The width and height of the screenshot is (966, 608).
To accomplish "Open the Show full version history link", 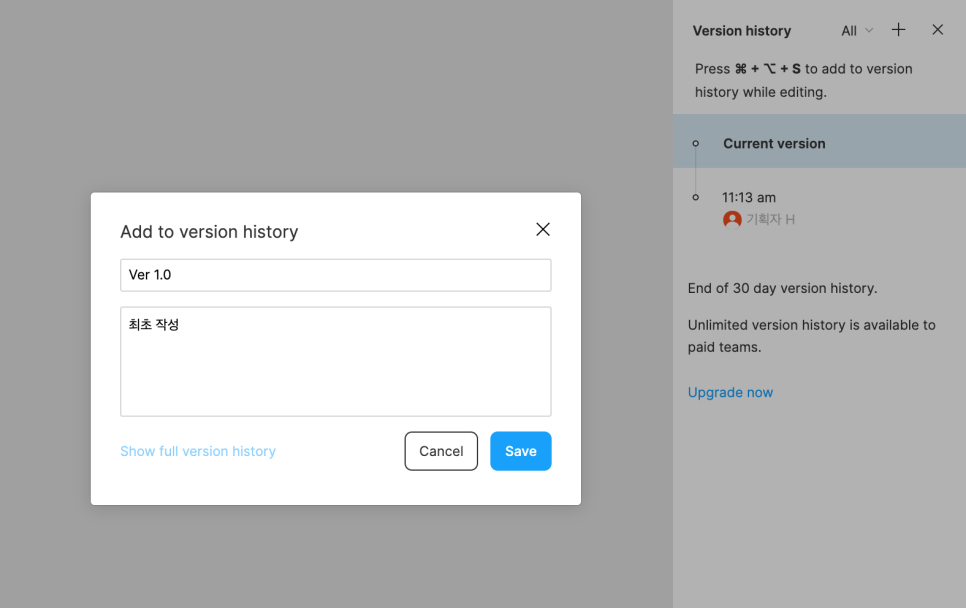I will (198, 451).
